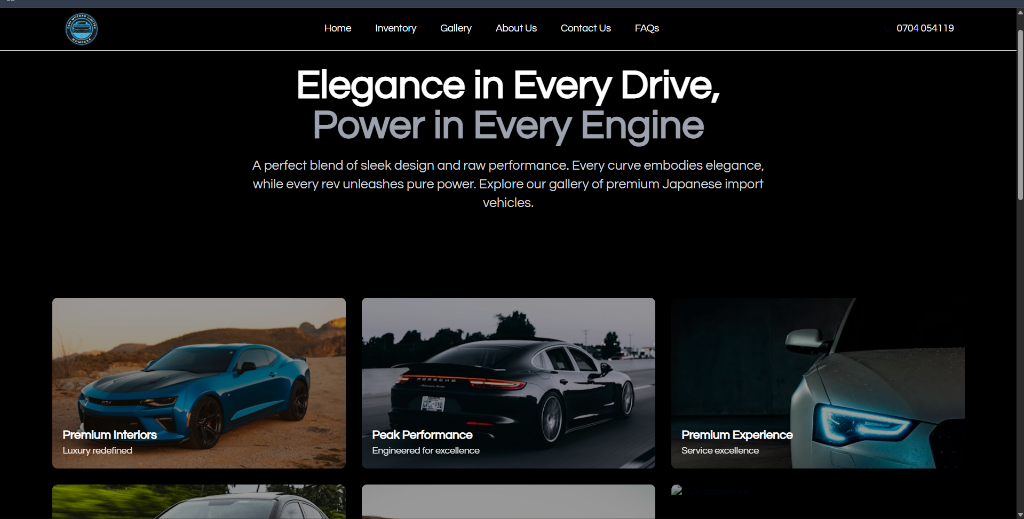
Task: Open the Premium Experience headlight card
Action: click(x=818, y=383)
